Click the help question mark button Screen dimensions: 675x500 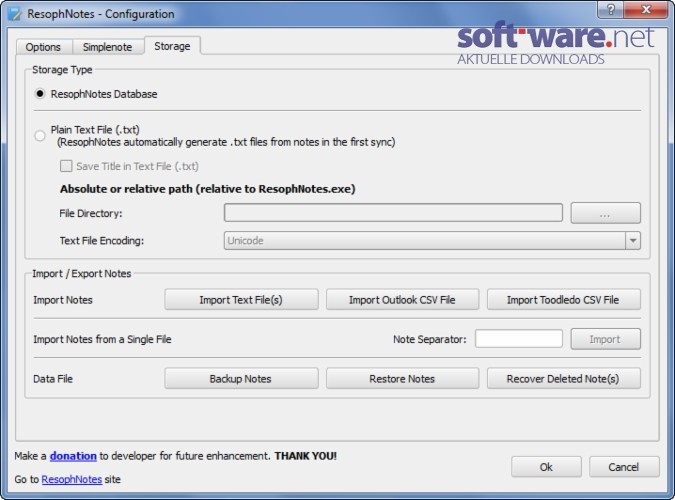click(610, 9)
